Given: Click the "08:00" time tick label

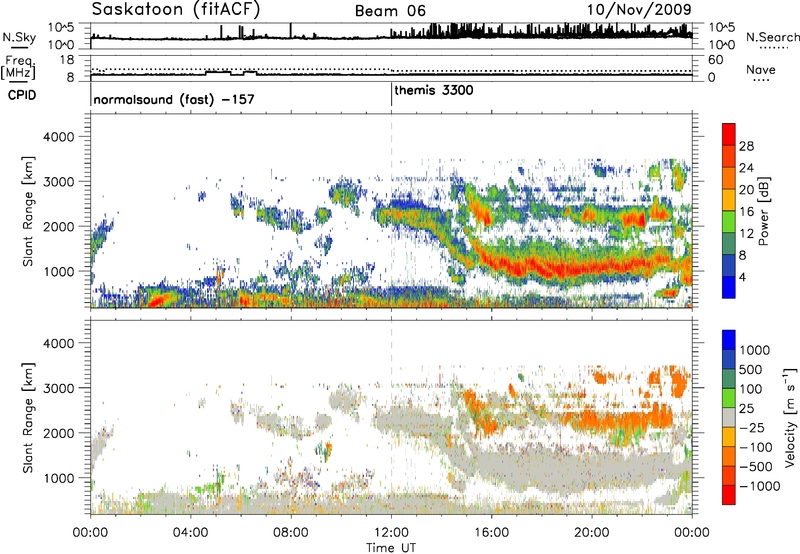Looking at the screenshot, I should [291, 533].
